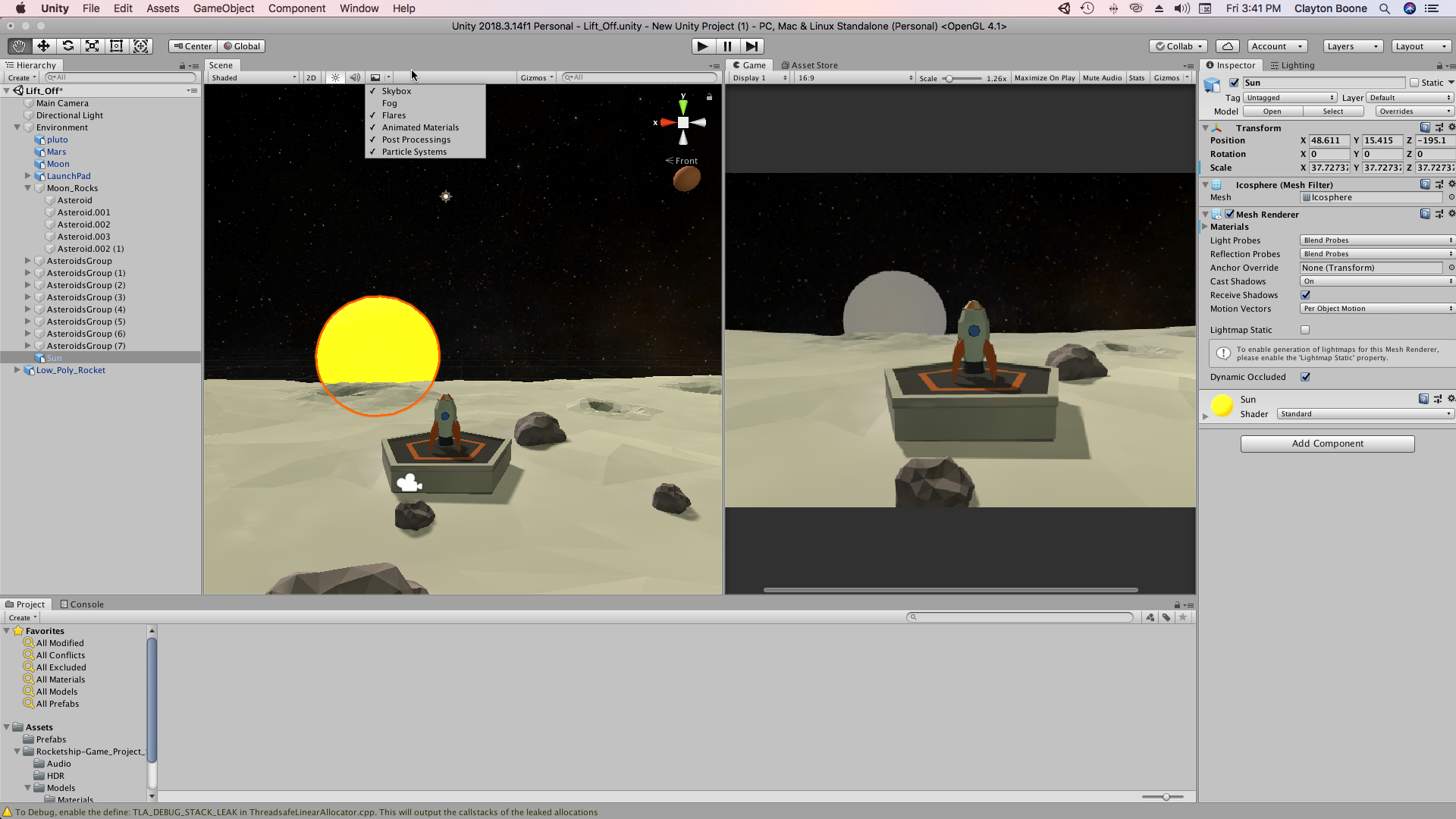This screenshot has height=819, width=1456.
Task: Select the Hand tool in toolbar
Action: pos(19,46)
